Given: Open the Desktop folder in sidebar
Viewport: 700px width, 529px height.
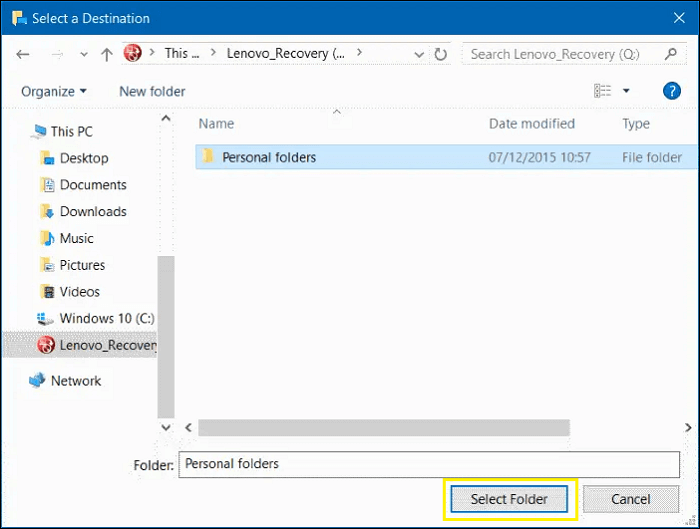Looking at the screenshot, I should click(84, 158).
